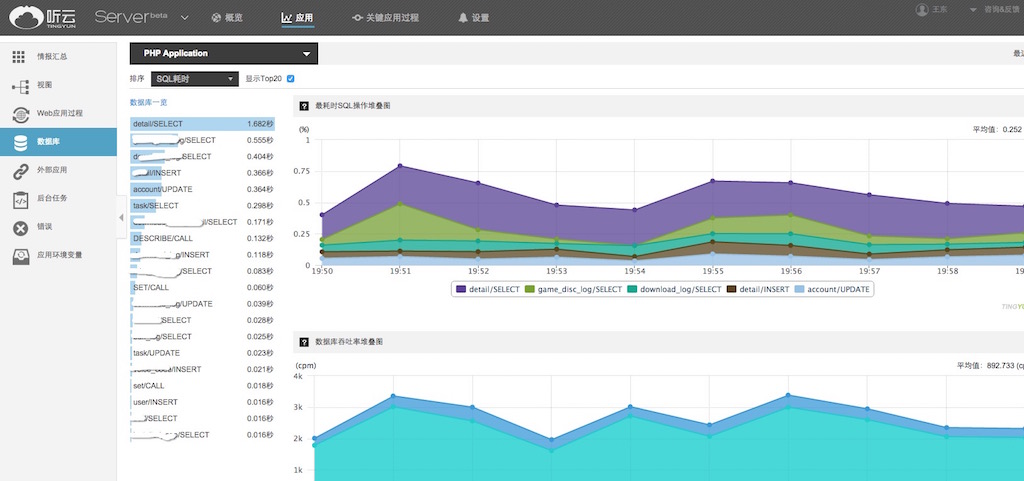Screen dimensions: 1024x481
Task: Select account/UPDATE row in database list
Action: [x=202, y=189]
